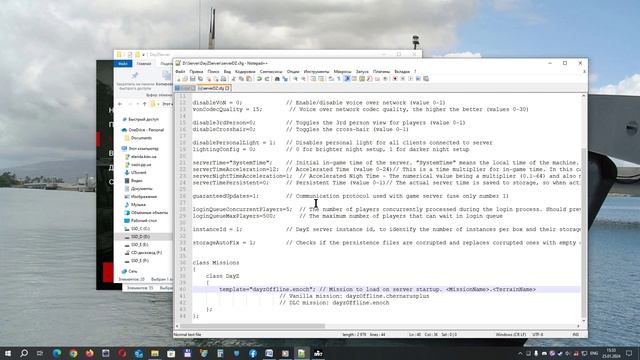Click the Open file toolbar icon
The image size is (640, 360).
point(185,79)
